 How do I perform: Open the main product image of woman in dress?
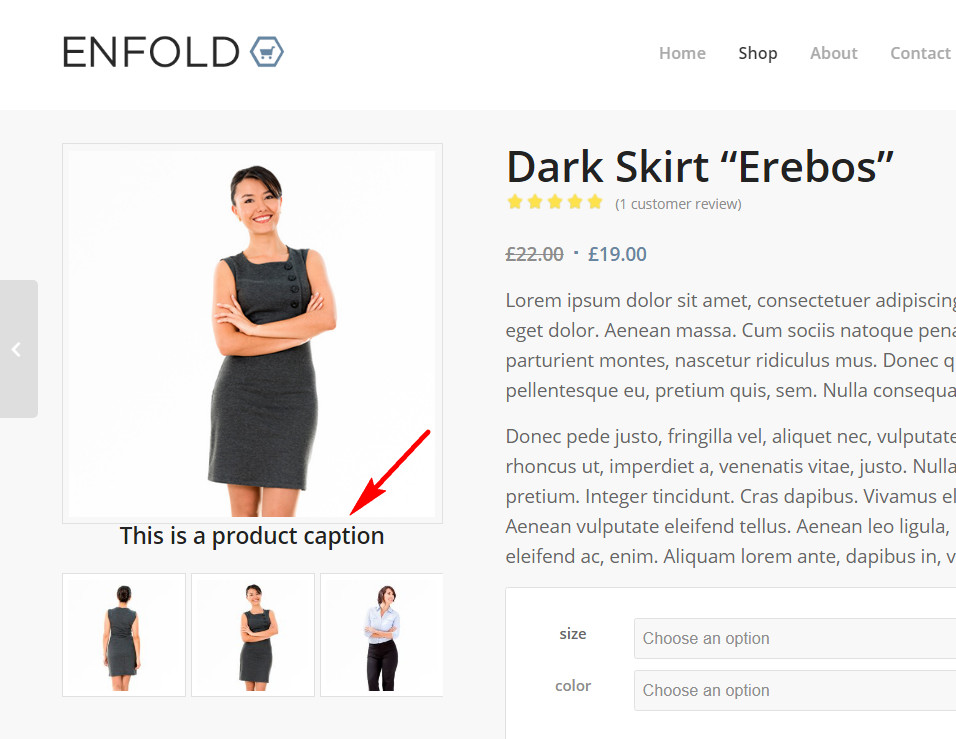pos(252,334)
